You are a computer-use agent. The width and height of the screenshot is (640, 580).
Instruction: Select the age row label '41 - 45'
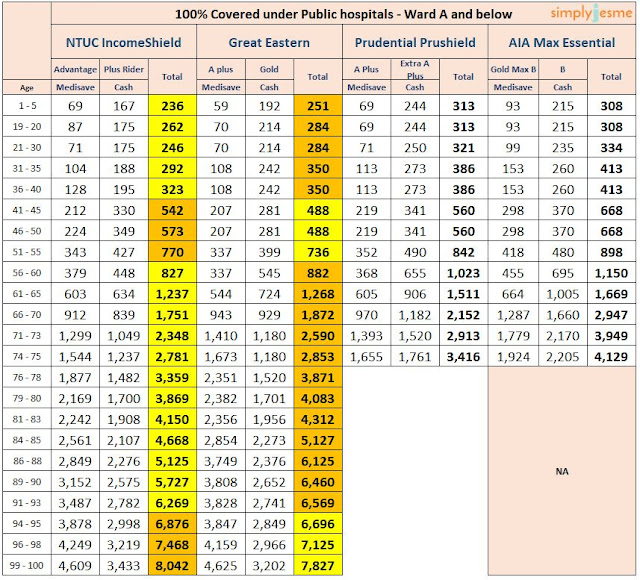pyautogui.click(x=27, y=210)
